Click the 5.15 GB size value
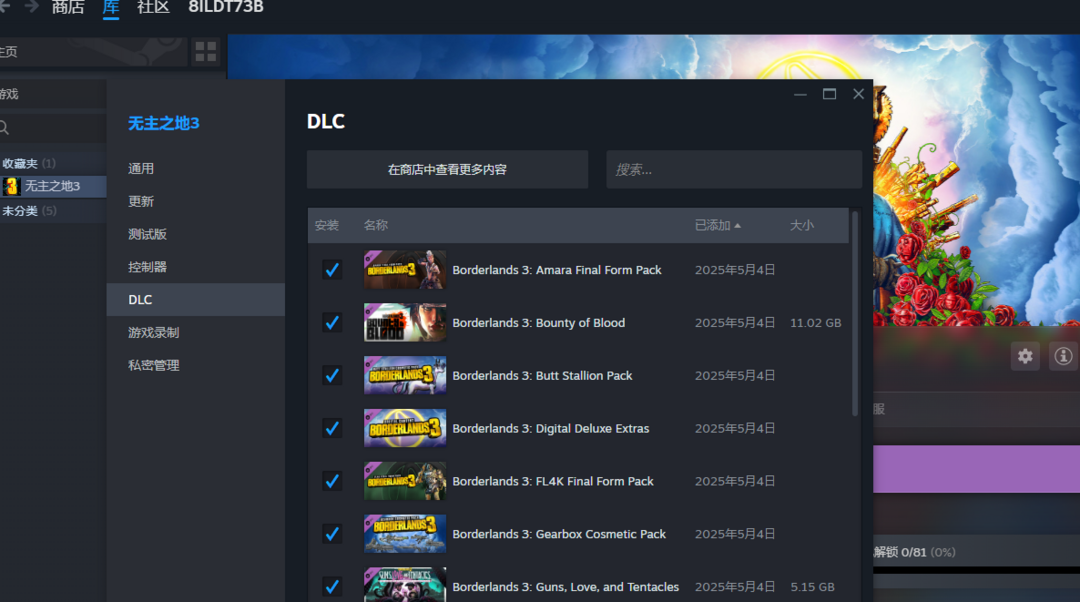1080x602 pixels. (x=812, y=587)
